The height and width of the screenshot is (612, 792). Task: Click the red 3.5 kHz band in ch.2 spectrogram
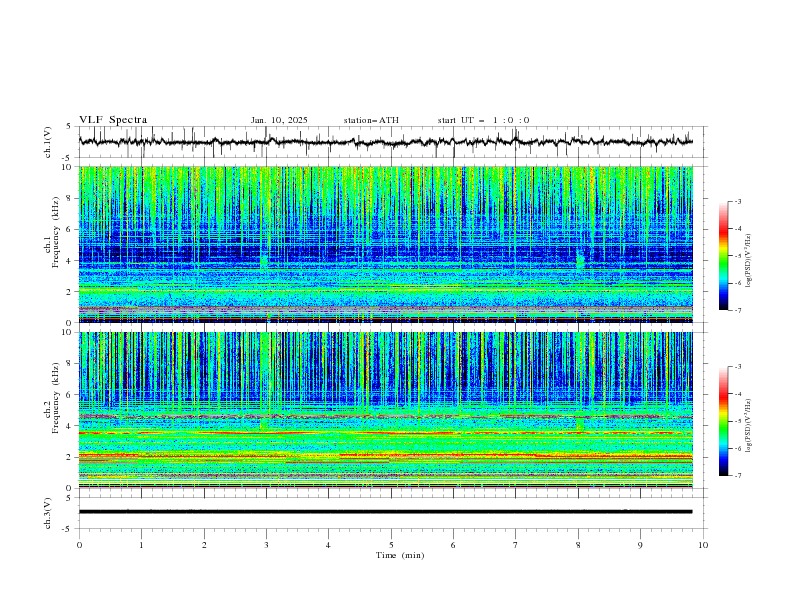[385, 433]
